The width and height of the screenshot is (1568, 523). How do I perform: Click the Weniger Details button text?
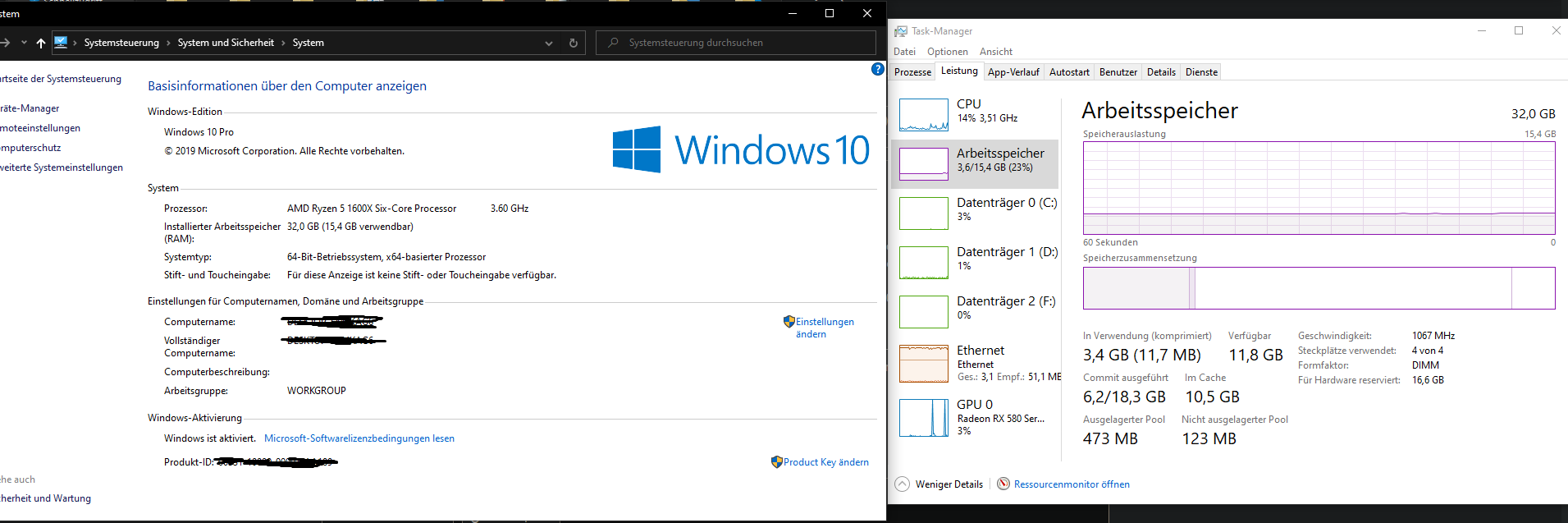949,484
